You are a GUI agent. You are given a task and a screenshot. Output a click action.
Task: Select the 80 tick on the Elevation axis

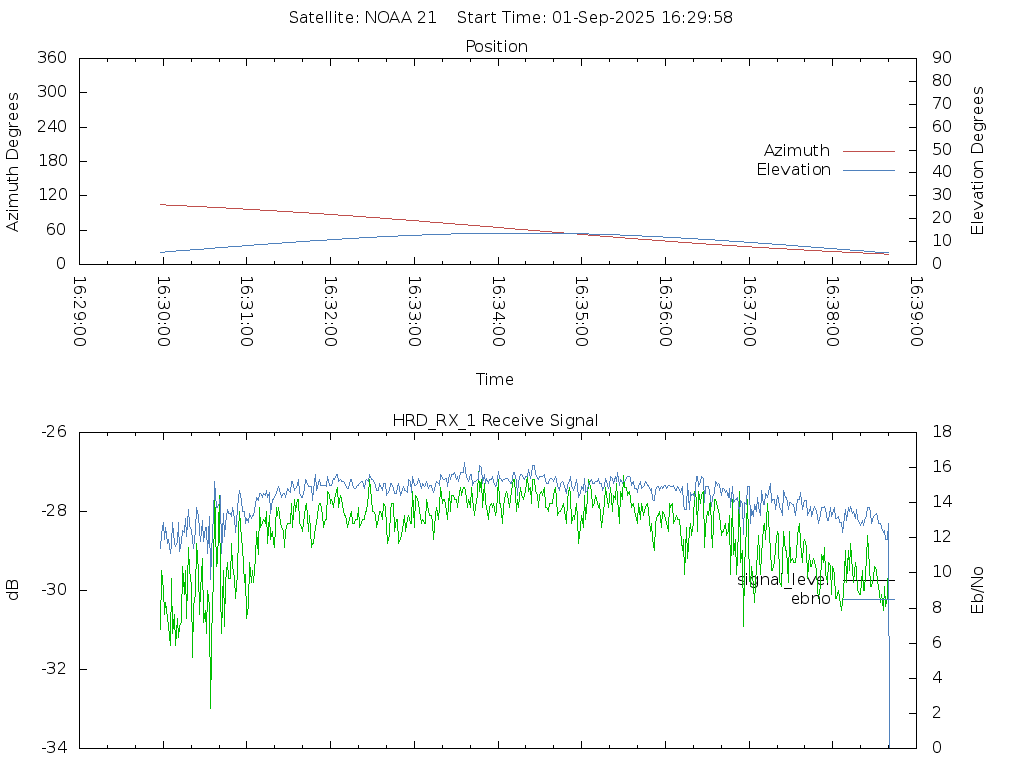942,80
